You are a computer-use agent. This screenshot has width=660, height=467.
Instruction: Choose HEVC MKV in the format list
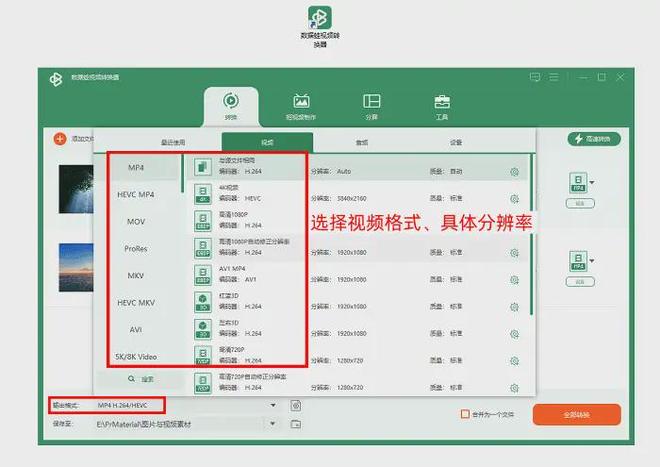coord(136,303)
